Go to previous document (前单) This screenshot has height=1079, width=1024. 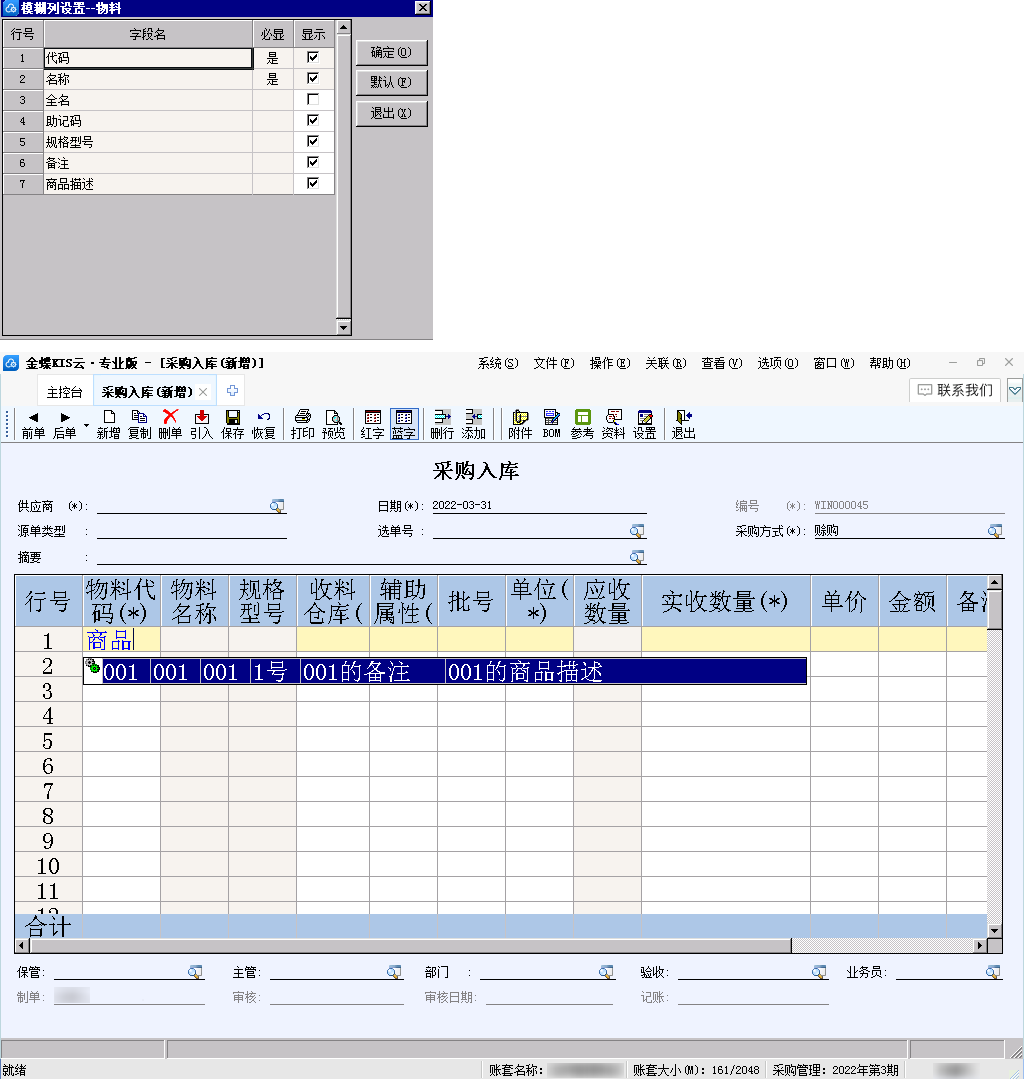point(33,424)
